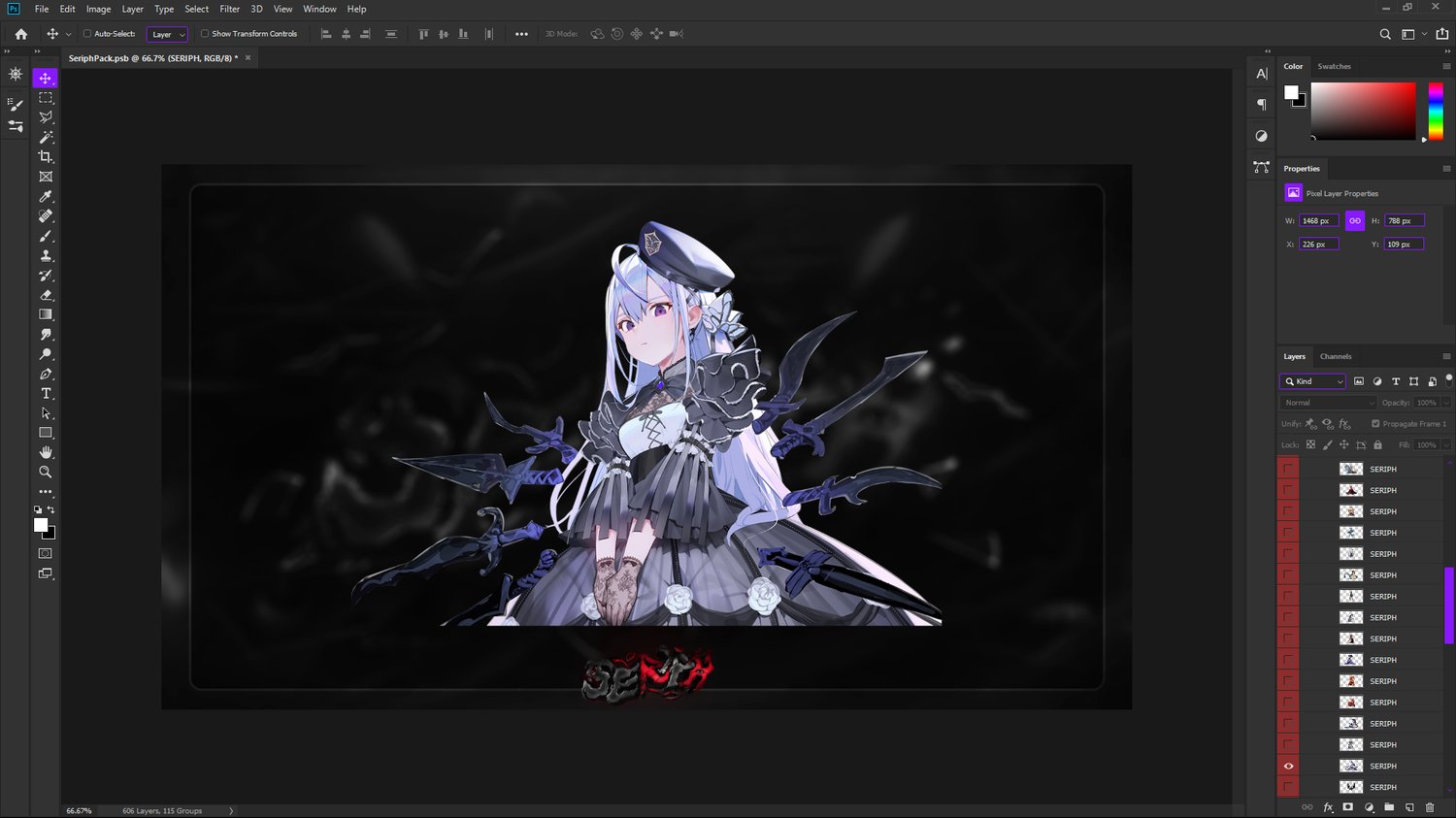
Task: Select the Frame tool
Action: [46, 177]
